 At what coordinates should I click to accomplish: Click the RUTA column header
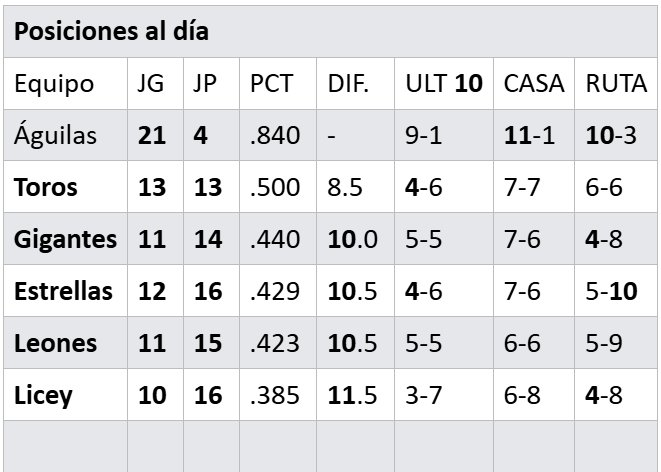[615, 83]
